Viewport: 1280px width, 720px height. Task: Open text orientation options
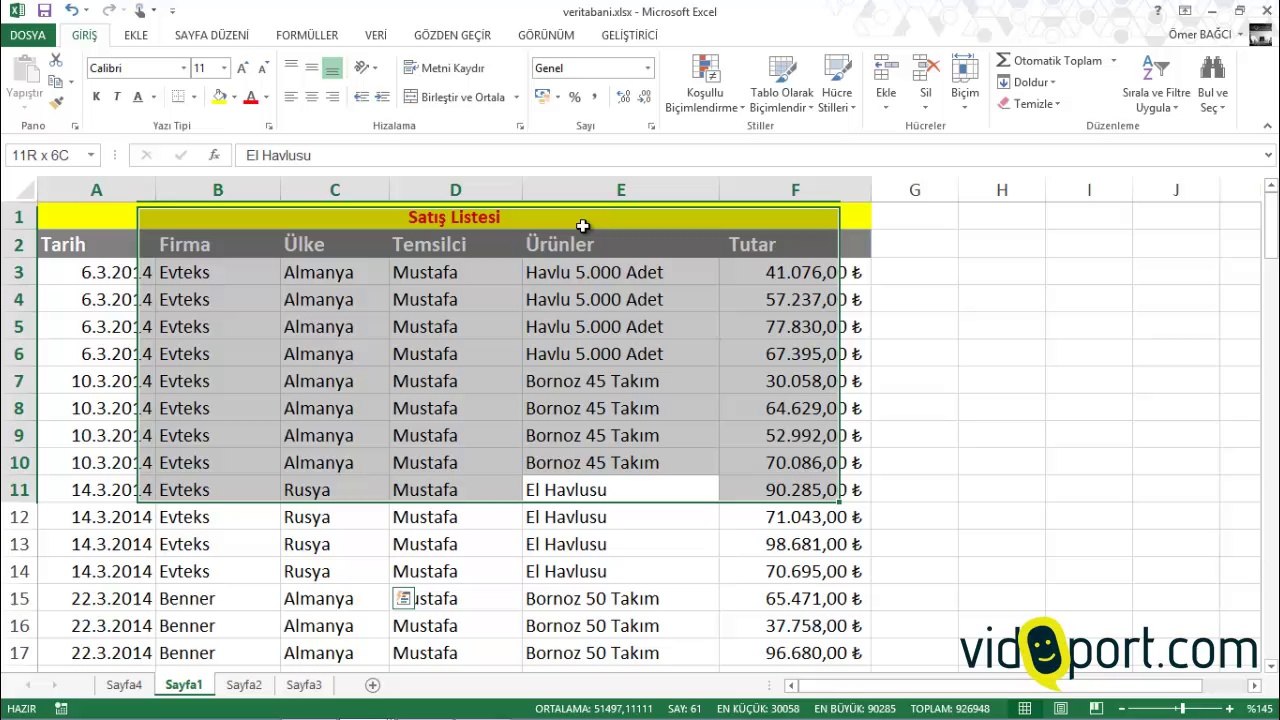(x=365, y=68)
